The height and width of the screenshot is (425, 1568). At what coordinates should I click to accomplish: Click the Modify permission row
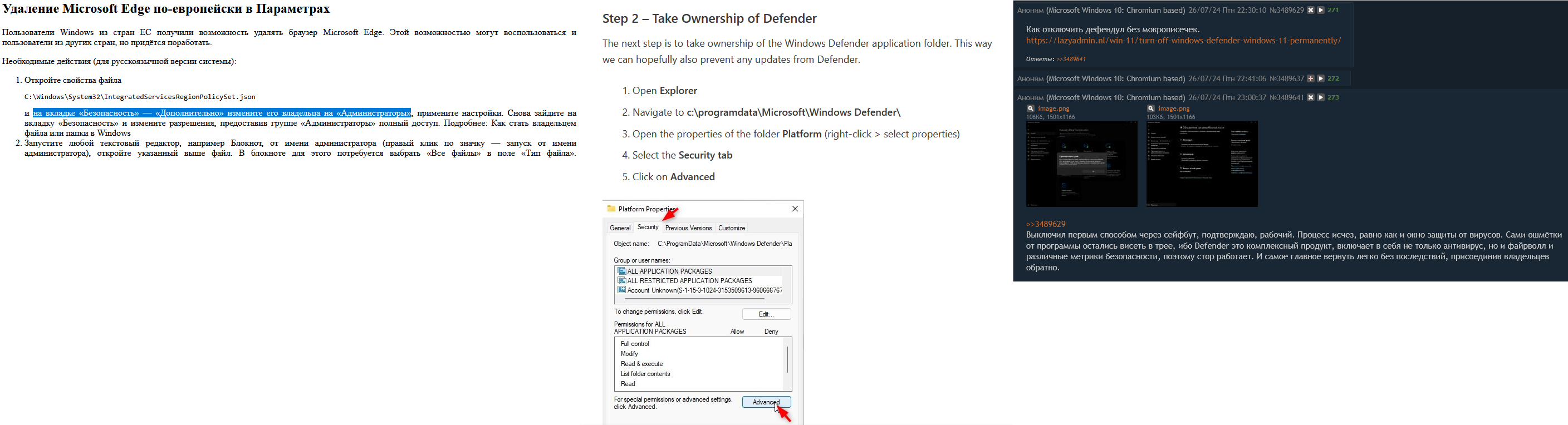(x=698, y=353)
